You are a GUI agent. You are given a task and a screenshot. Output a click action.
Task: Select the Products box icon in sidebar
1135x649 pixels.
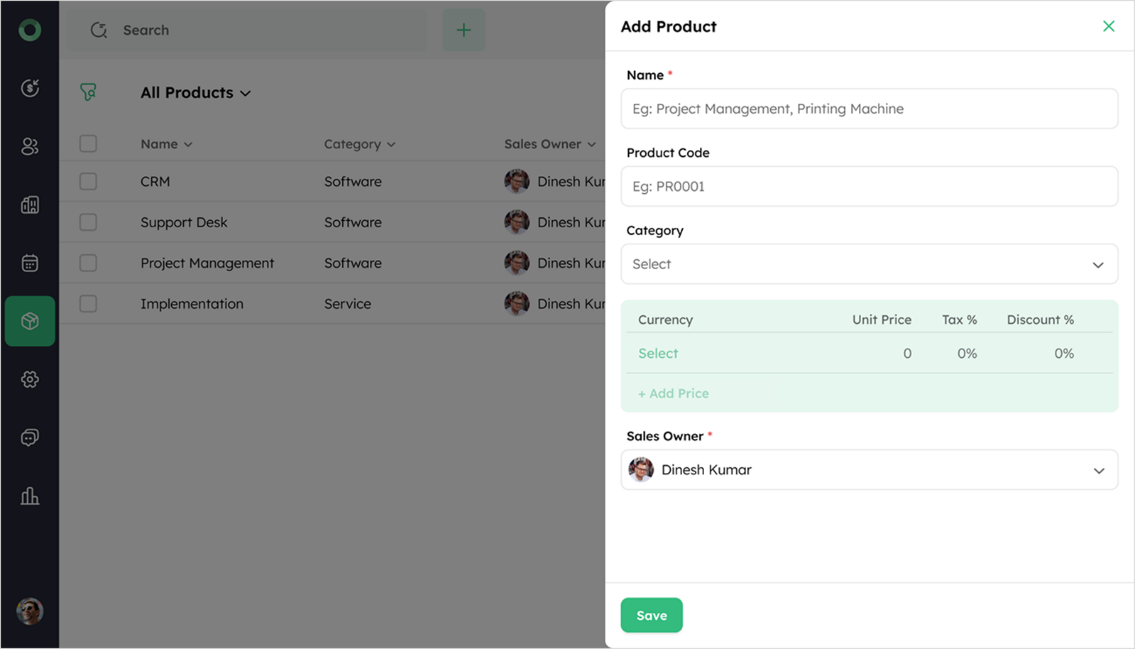click(x=30, y=321)
